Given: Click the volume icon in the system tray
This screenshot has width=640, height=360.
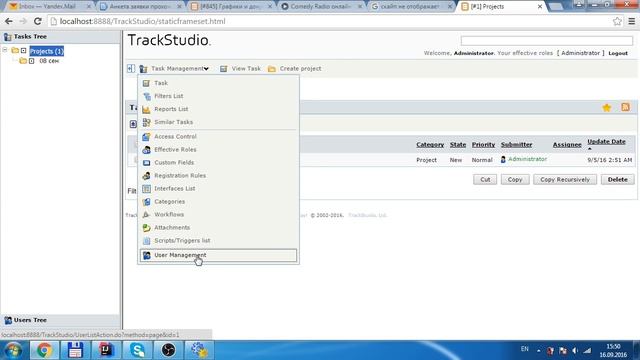Looking at the screenshot, I should click(575, 351).
